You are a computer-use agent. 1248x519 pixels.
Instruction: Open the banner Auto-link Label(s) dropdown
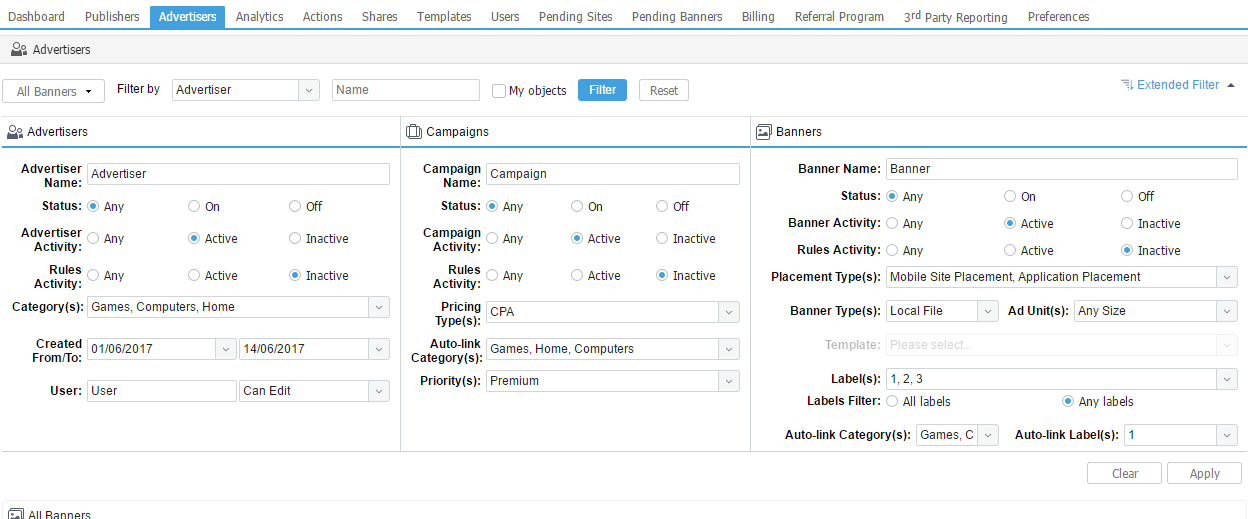pos(1227,435)
